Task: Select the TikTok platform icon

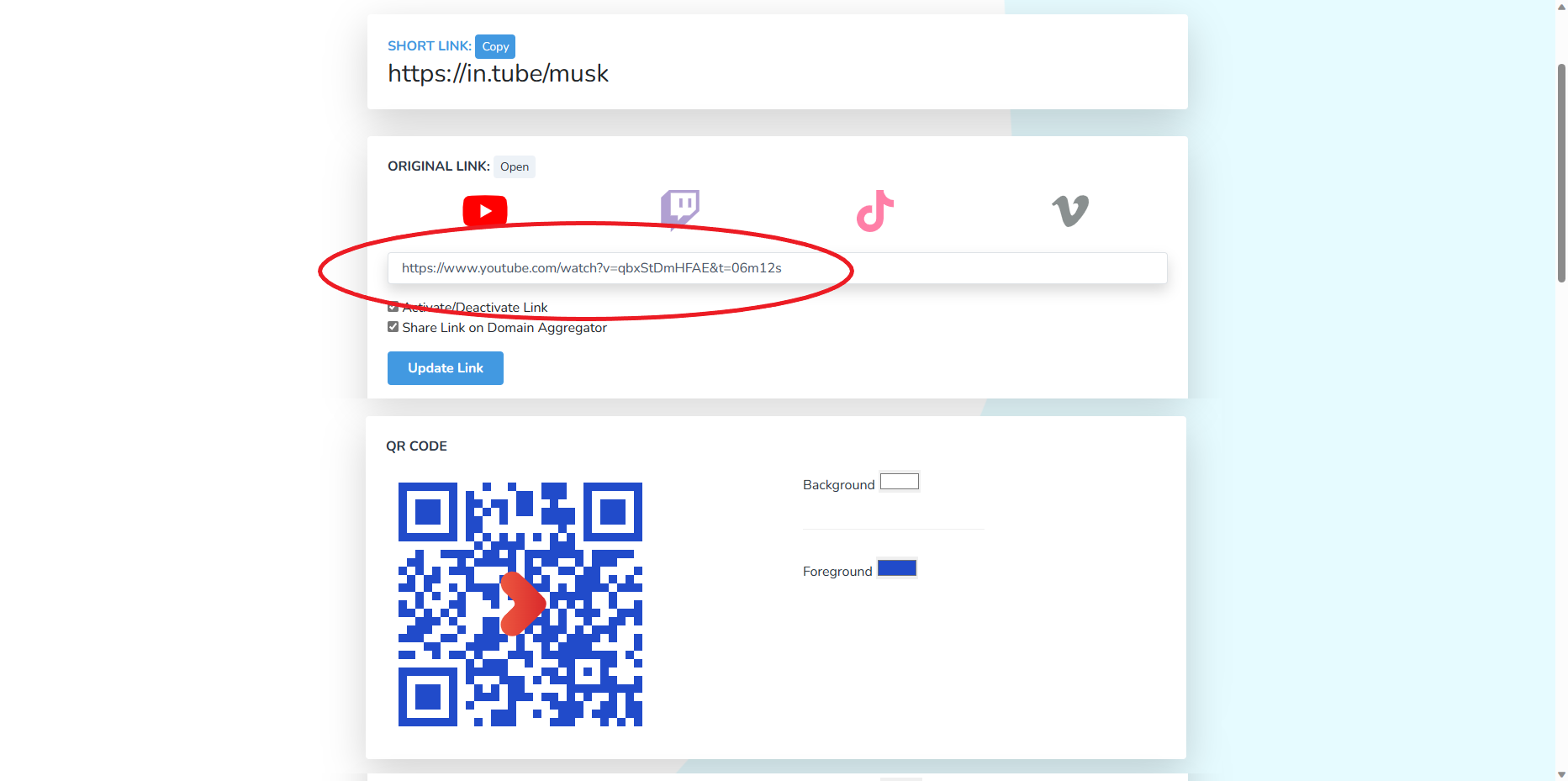Action: tap(875, 211)
